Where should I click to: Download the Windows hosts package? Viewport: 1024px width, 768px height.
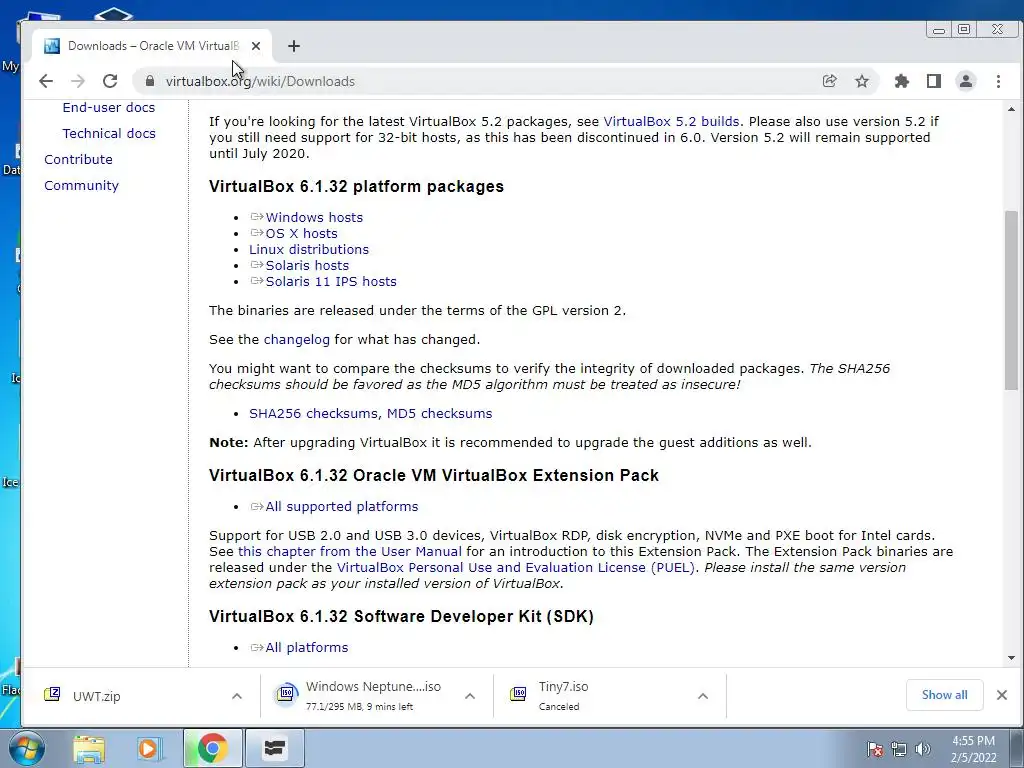coord(314,217)
